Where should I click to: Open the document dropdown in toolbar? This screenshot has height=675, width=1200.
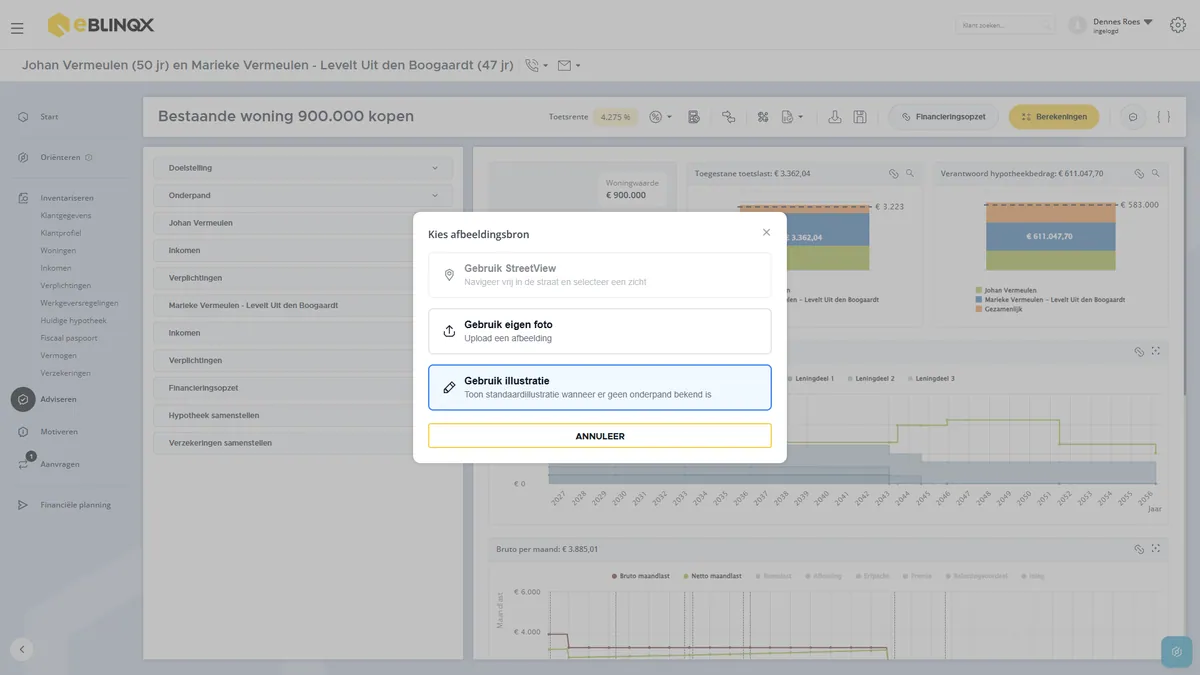coord(792,117)
